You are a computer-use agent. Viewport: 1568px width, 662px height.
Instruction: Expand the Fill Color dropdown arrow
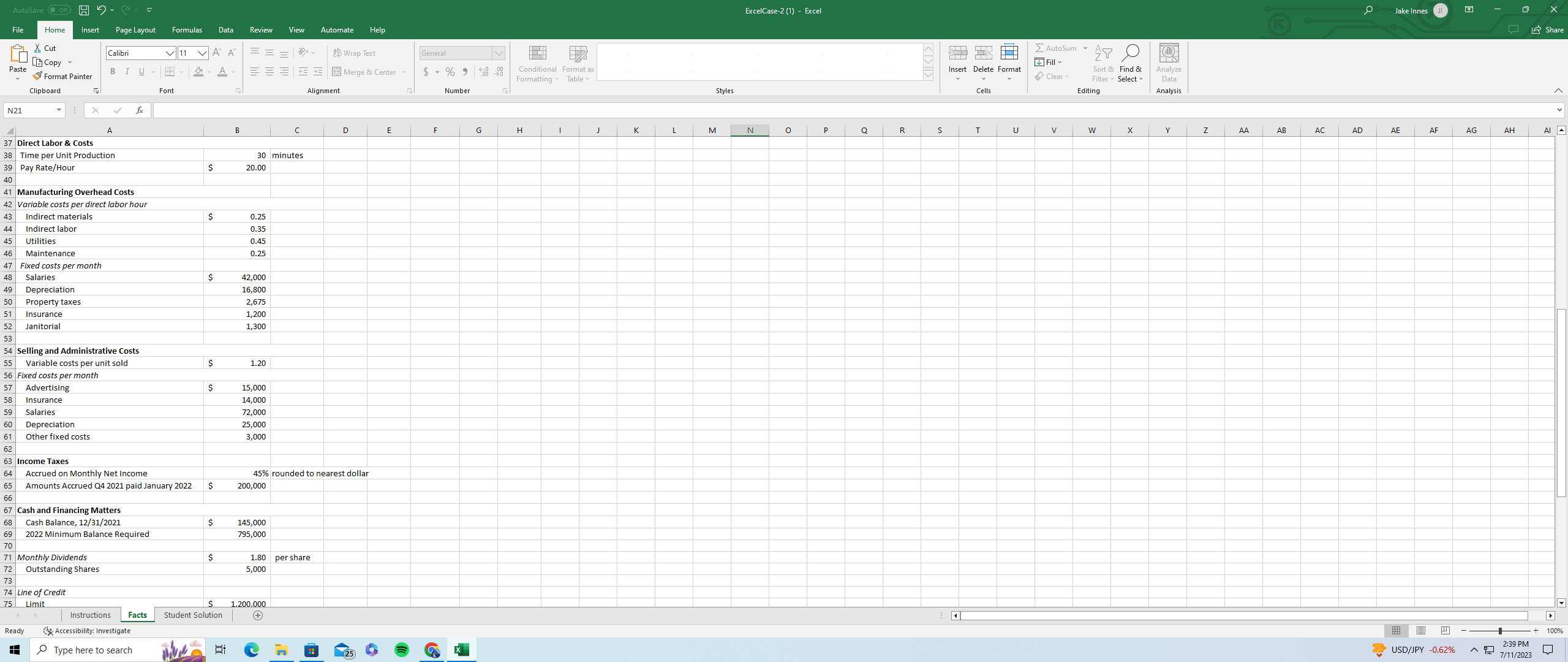click(x=208, y=72)
